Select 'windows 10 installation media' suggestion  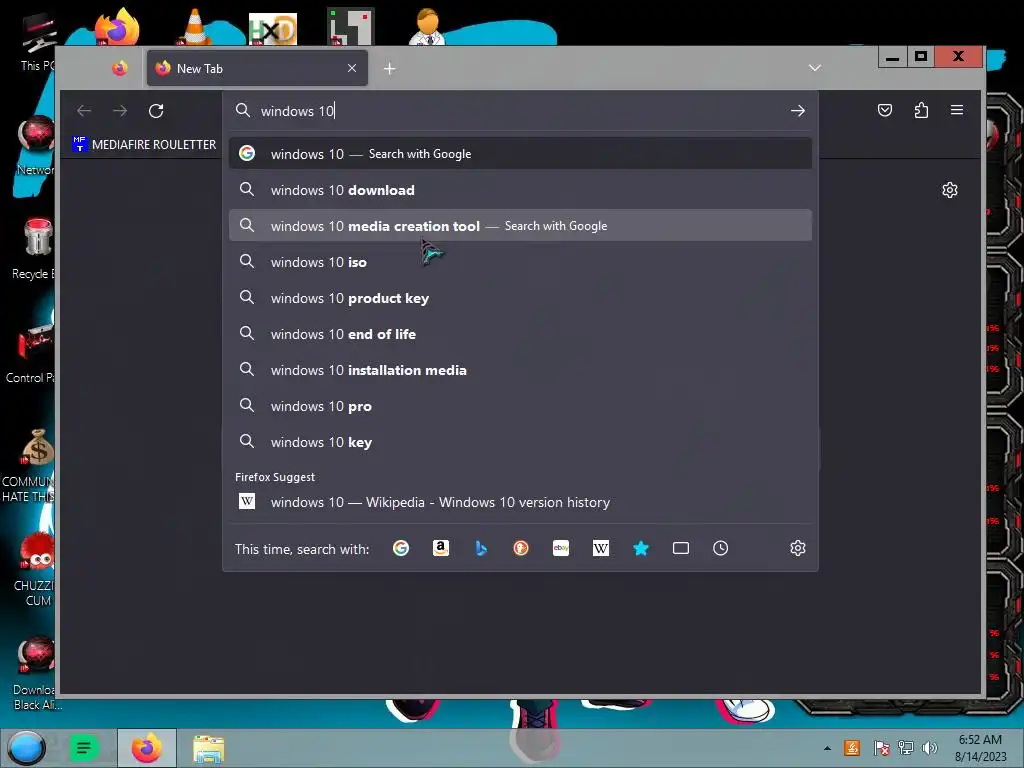tap(520, 370)
